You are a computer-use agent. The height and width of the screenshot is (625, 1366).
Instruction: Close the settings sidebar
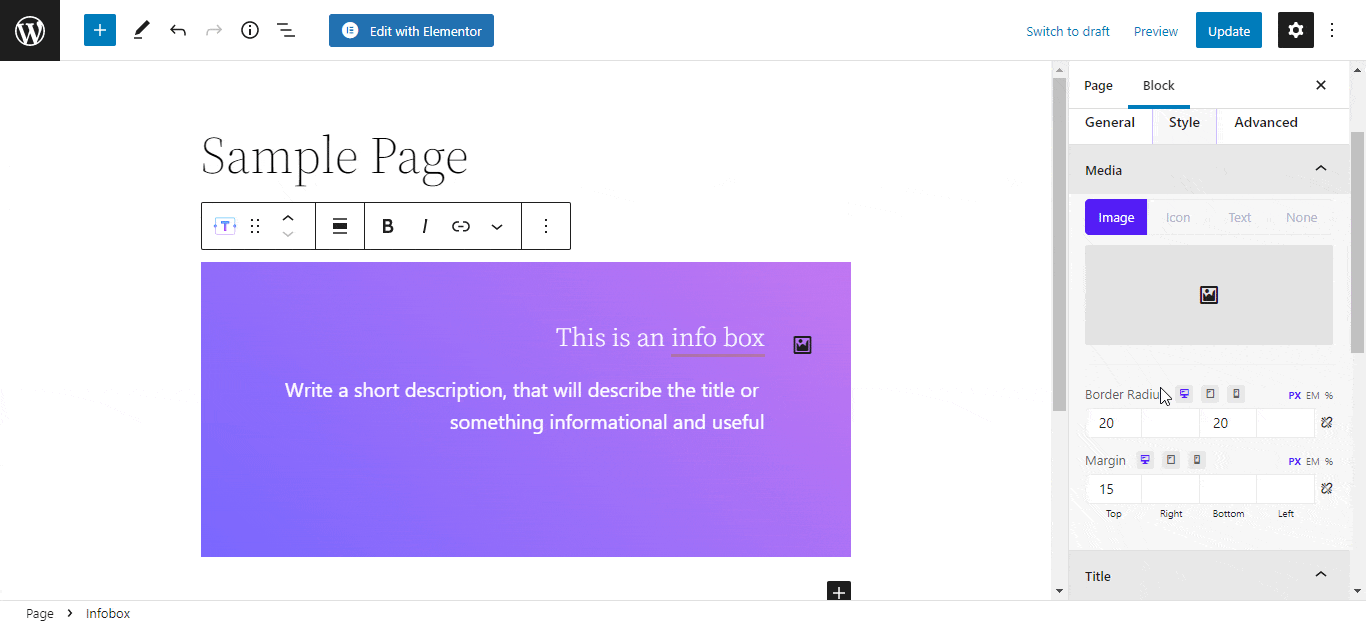[x=1321, y=85]
